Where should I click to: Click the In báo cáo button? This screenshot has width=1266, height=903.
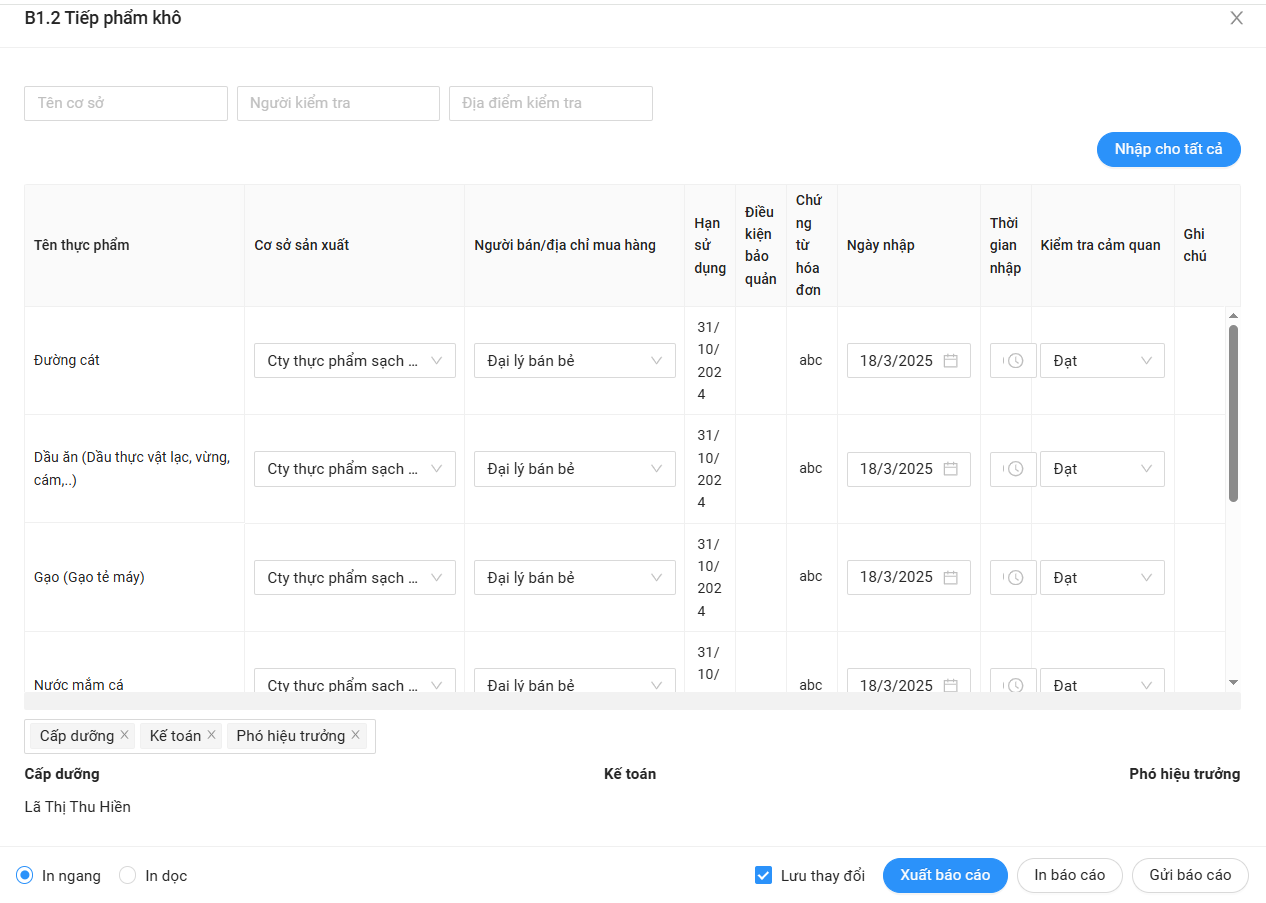click(x=1069, y=875)
